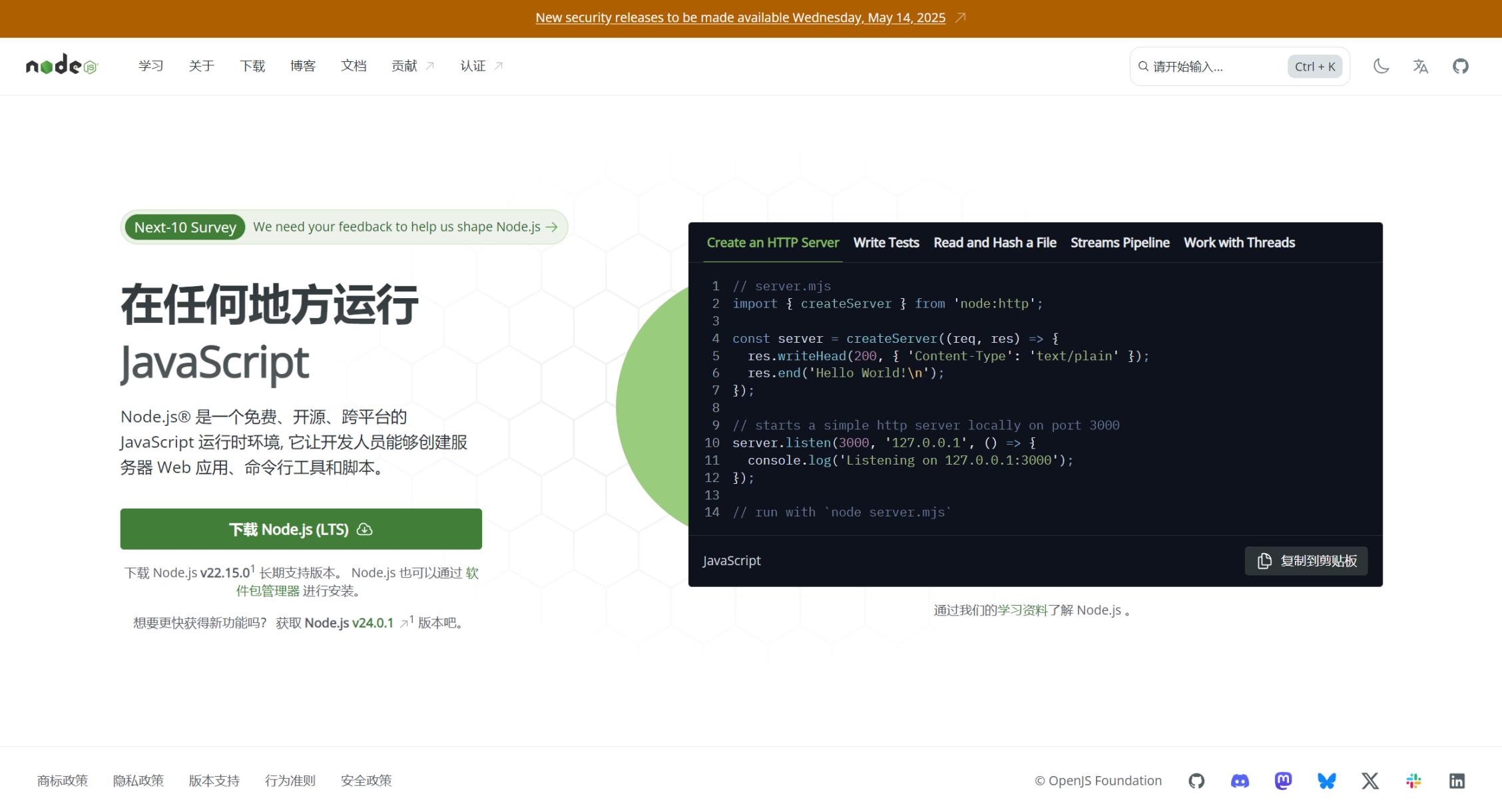
Task: Open the 文档 menu item
Action: pyautogui.click(x=354, y=66)
